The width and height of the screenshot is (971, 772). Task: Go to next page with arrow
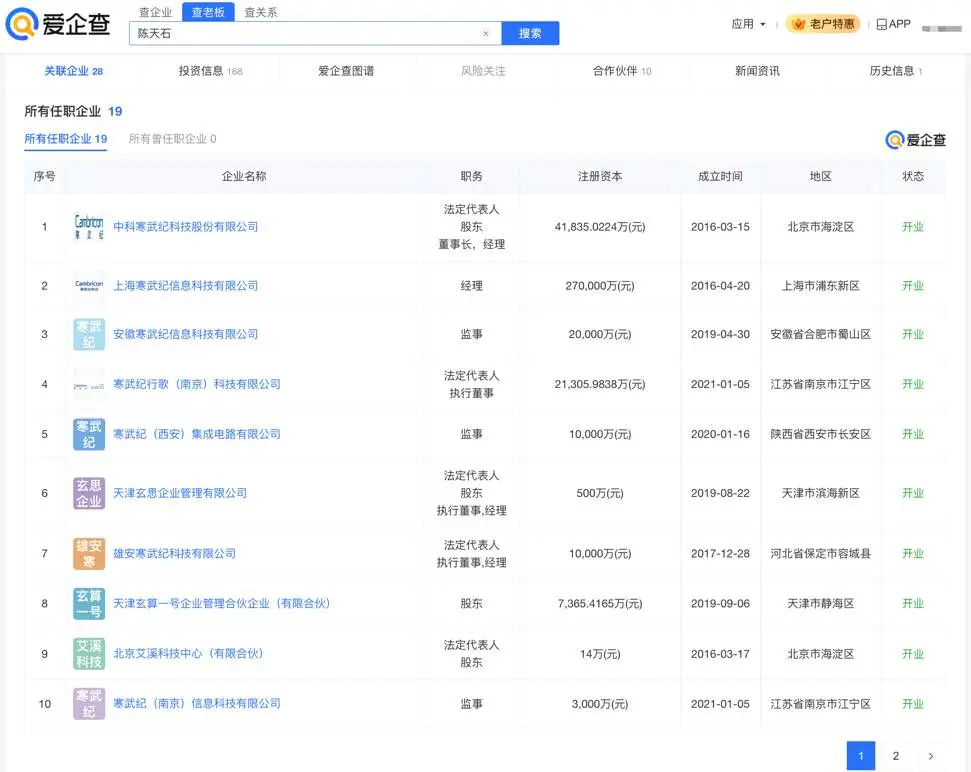click(x=931, y=756)
